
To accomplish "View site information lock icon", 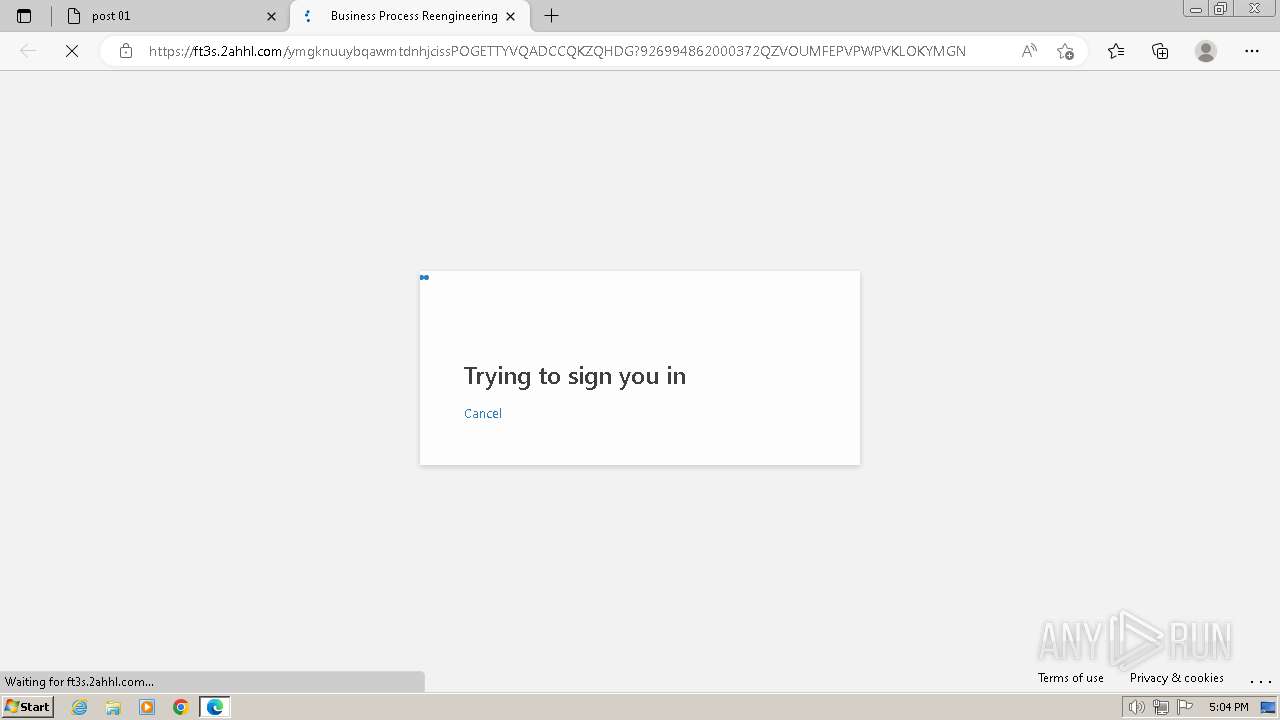I will coord(126,51).
